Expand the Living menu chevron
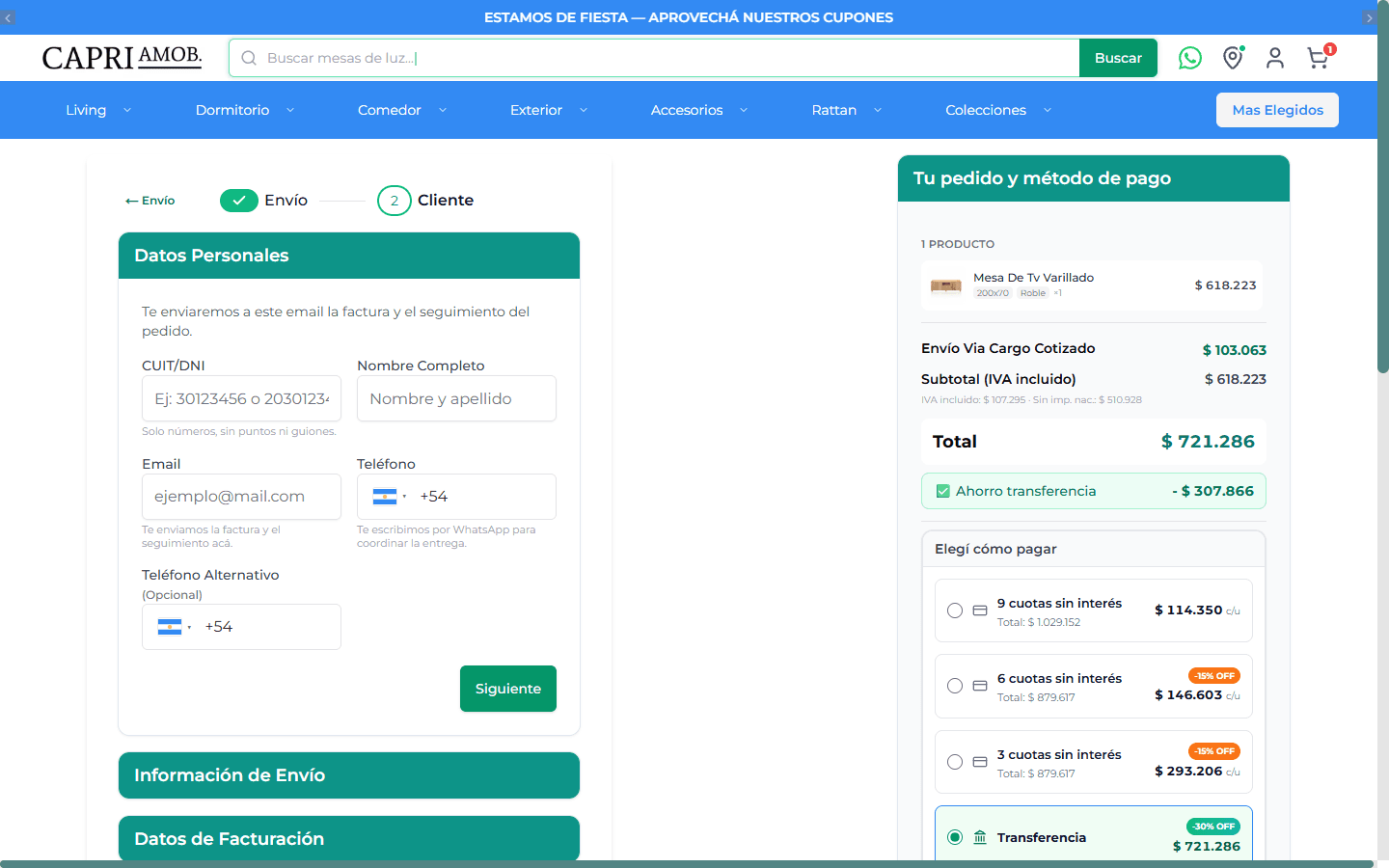The height and width of the screenshot is (868, 1389). (127, 110)
